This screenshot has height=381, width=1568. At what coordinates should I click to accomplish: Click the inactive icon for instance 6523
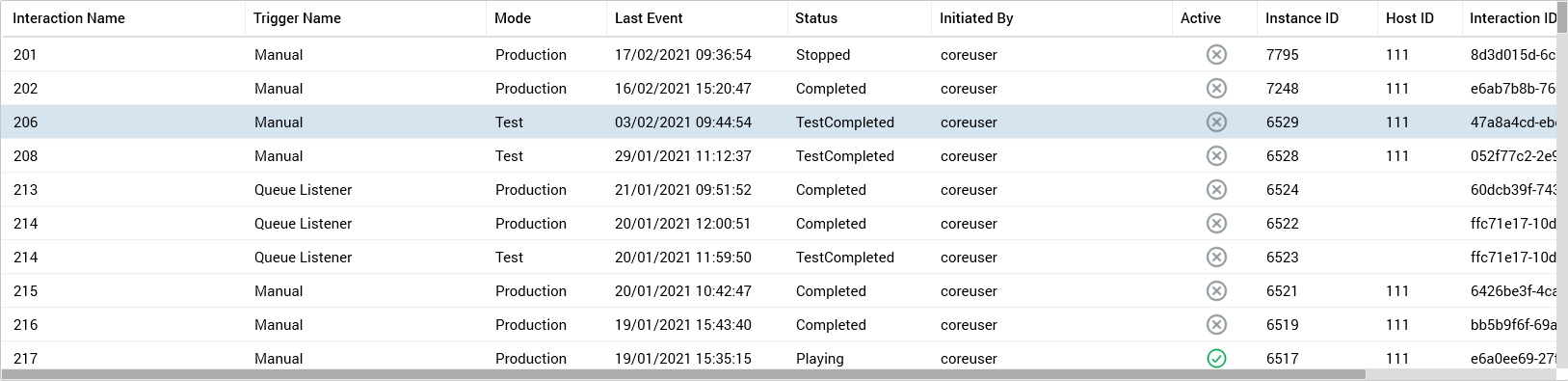(x=1216, y=258)
